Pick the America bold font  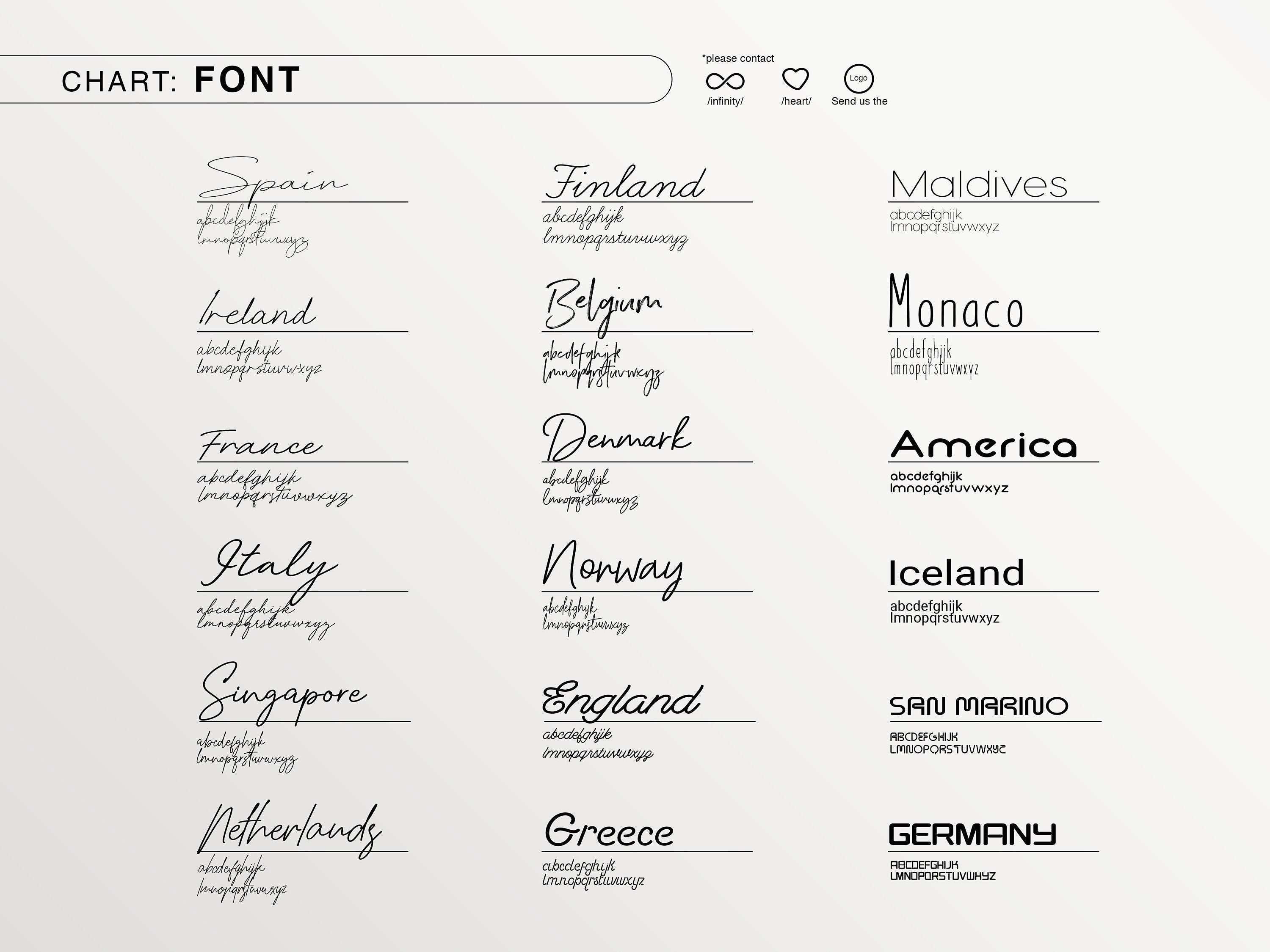(x=983, y=445)
